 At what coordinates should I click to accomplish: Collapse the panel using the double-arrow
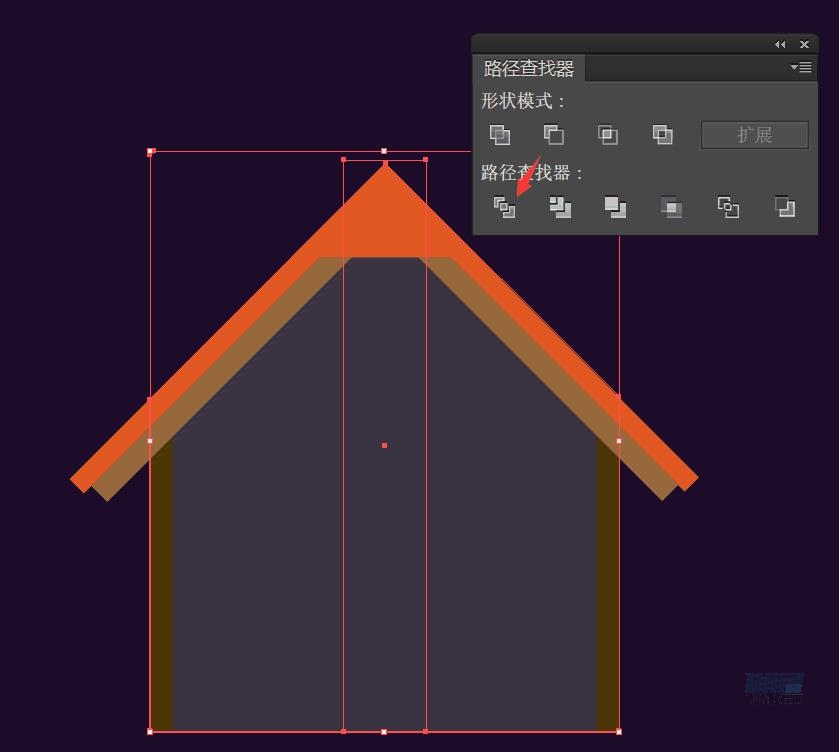(x=780, y=44)
